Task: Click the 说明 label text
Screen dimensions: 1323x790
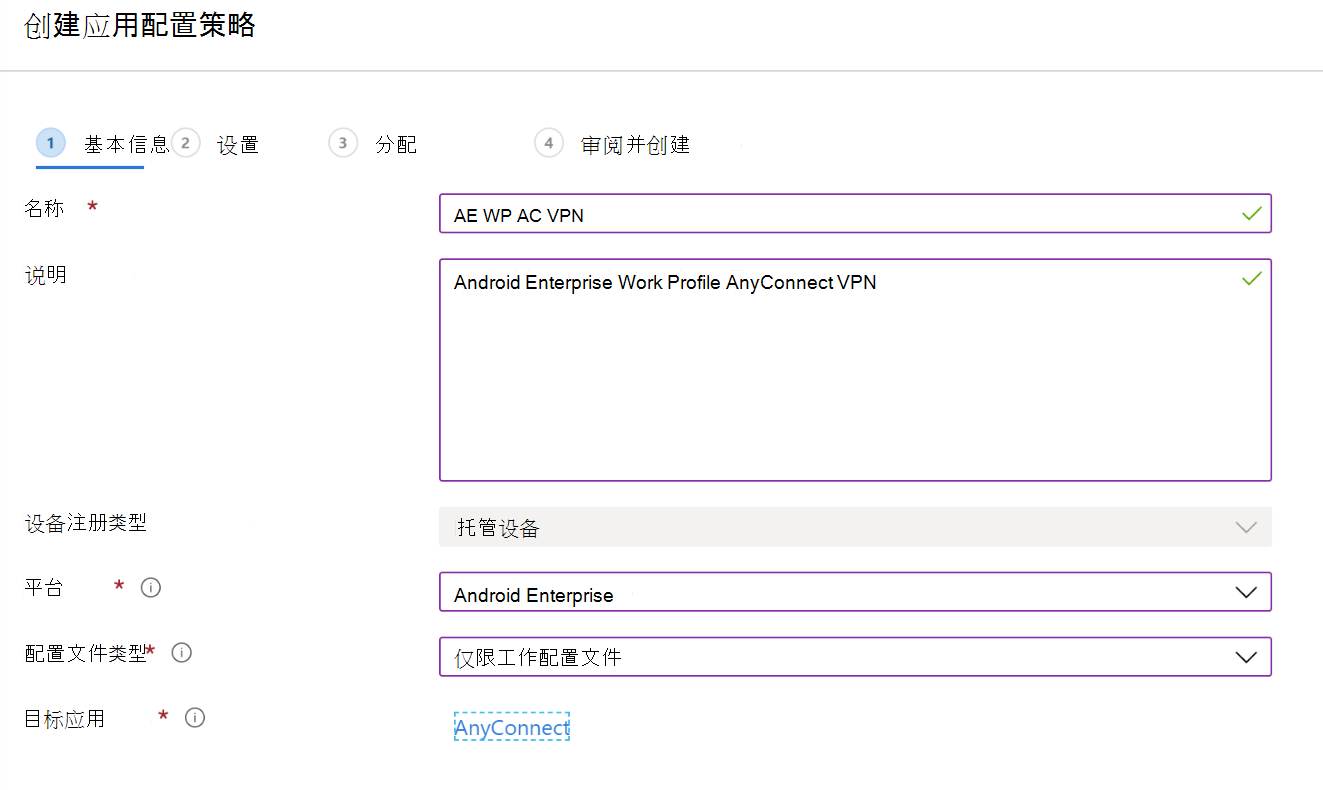Action: [45, 274]
